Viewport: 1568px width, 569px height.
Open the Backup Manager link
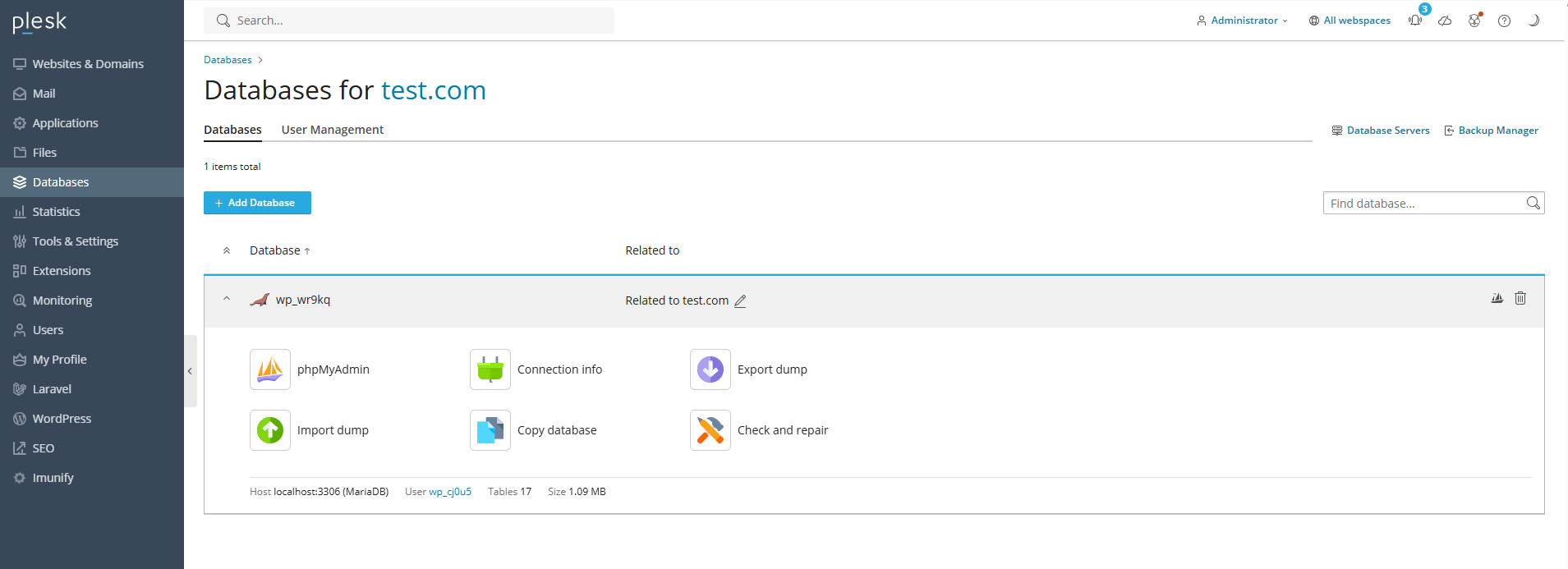point(1497,131)
